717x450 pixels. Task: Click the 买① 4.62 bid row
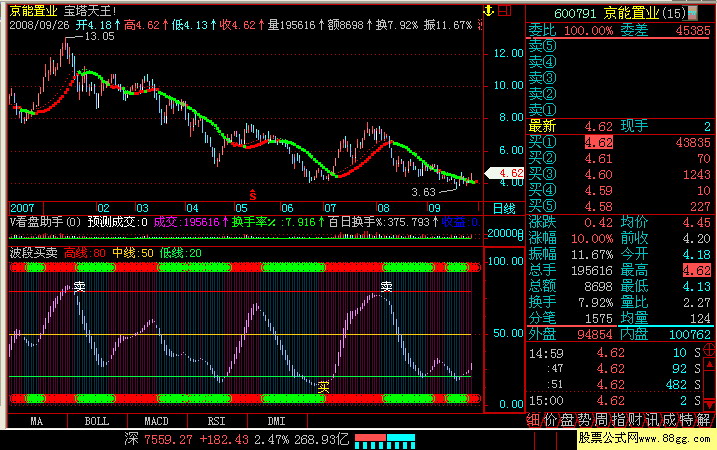coord(620,143)
